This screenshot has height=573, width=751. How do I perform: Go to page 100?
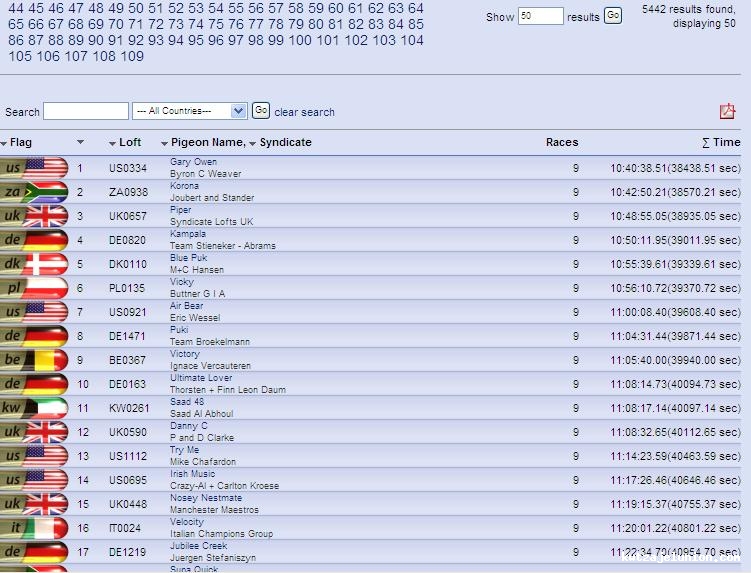(x=300, y=40)
